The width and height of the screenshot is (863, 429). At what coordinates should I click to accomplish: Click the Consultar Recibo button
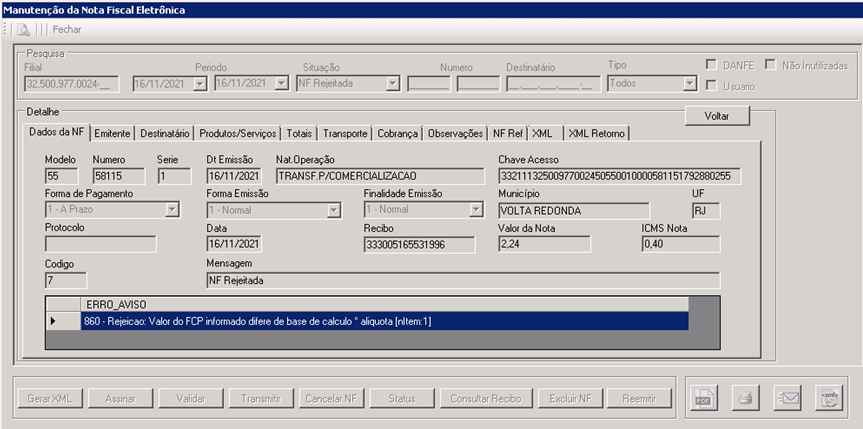[485, 398]
